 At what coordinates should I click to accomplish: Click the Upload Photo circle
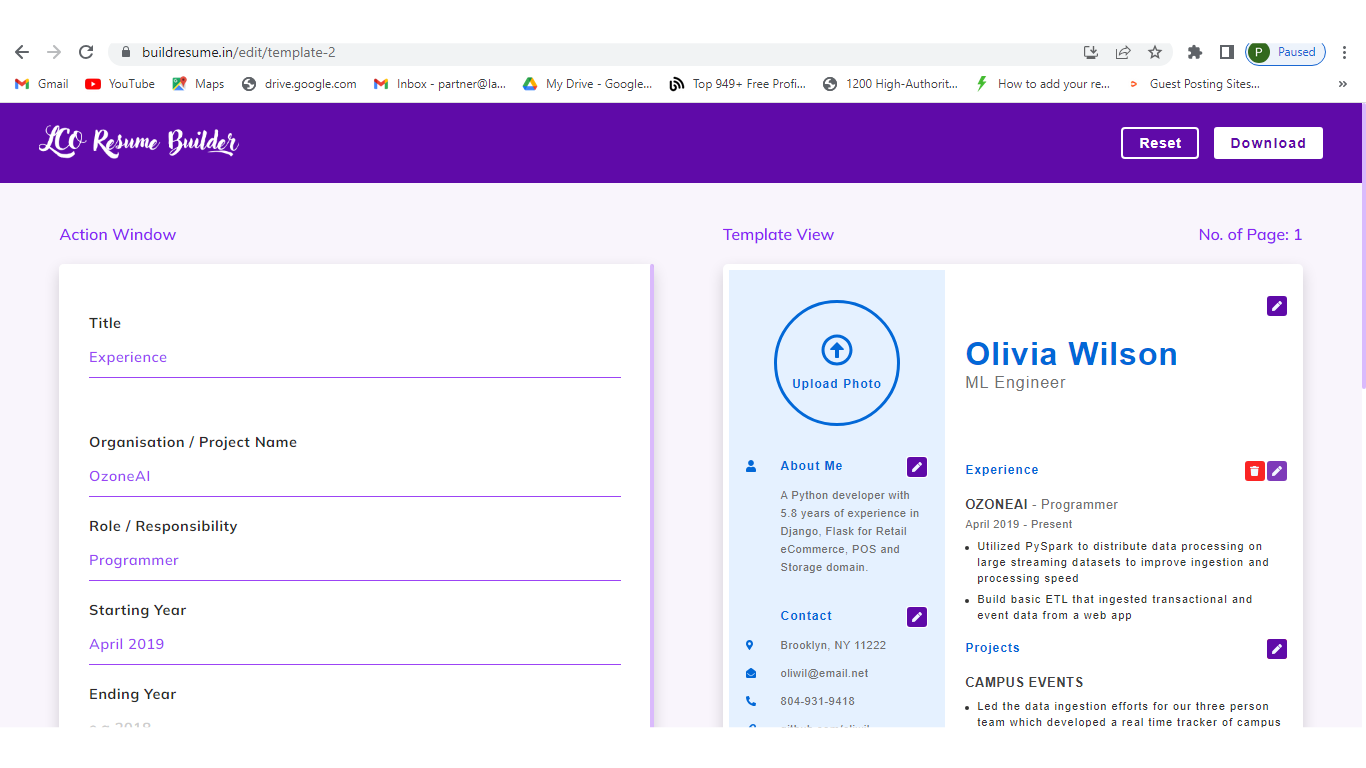point(836,363)
